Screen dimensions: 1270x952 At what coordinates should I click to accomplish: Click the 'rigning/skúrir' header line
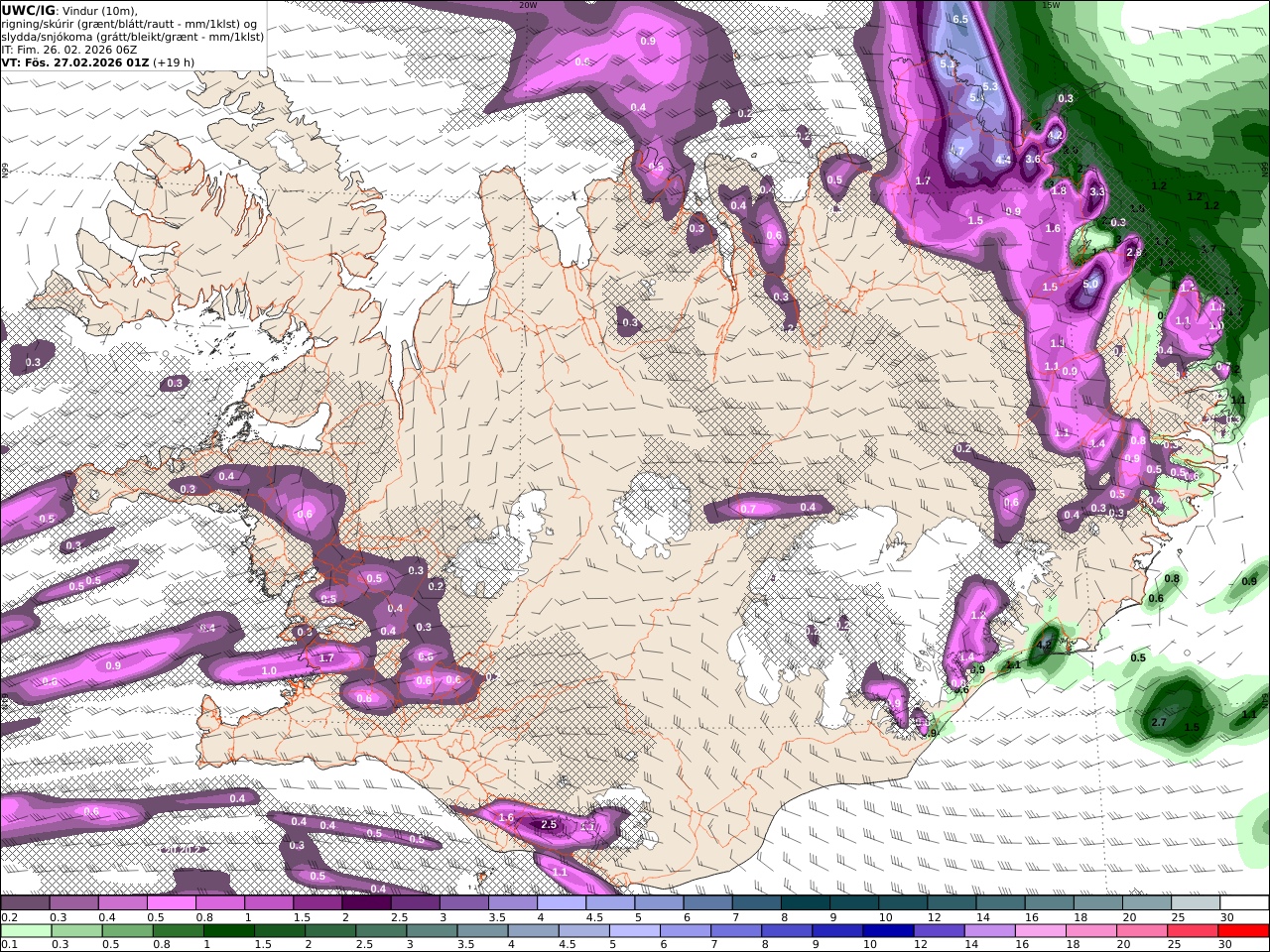129,23
